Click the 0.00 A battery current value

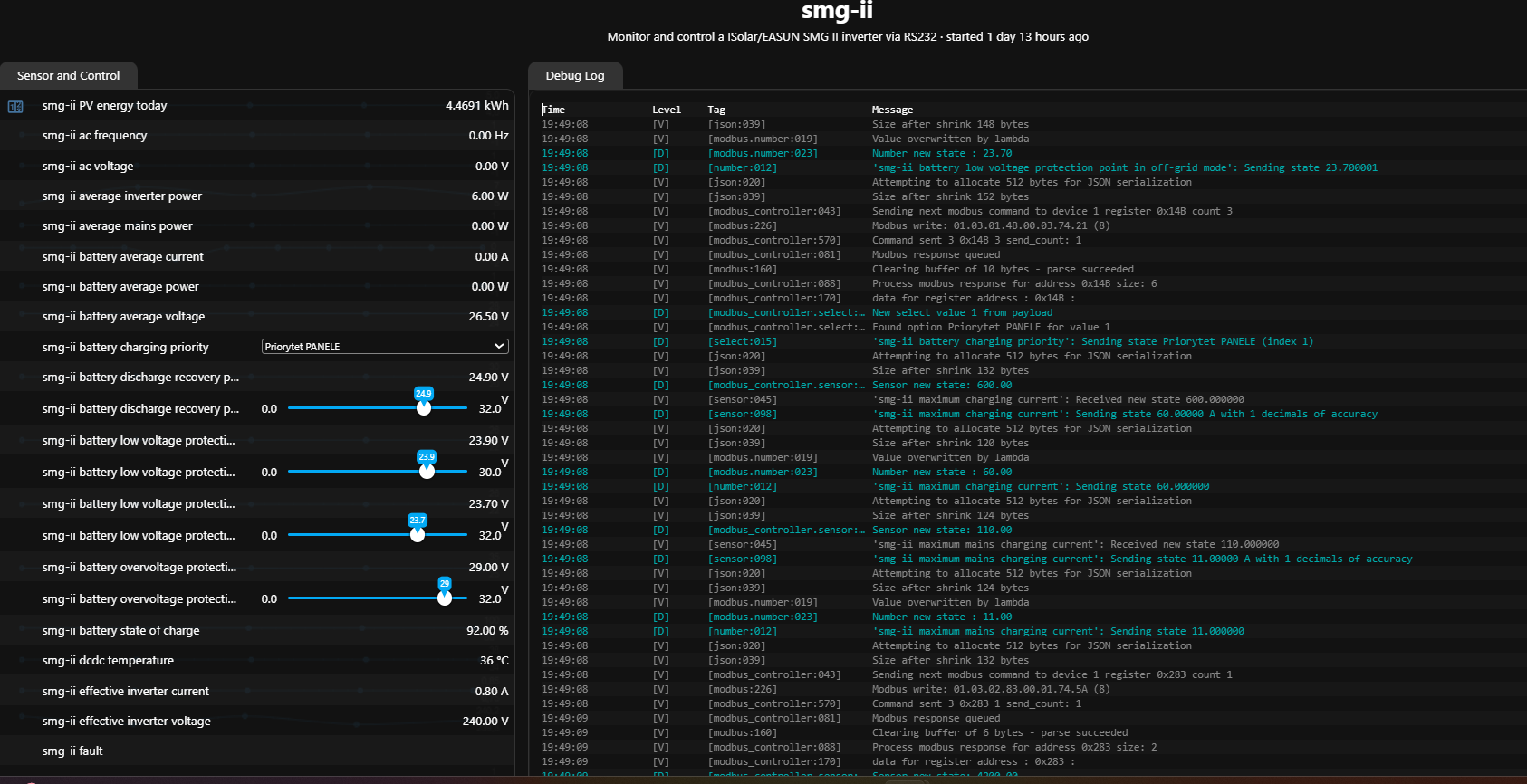492,257
